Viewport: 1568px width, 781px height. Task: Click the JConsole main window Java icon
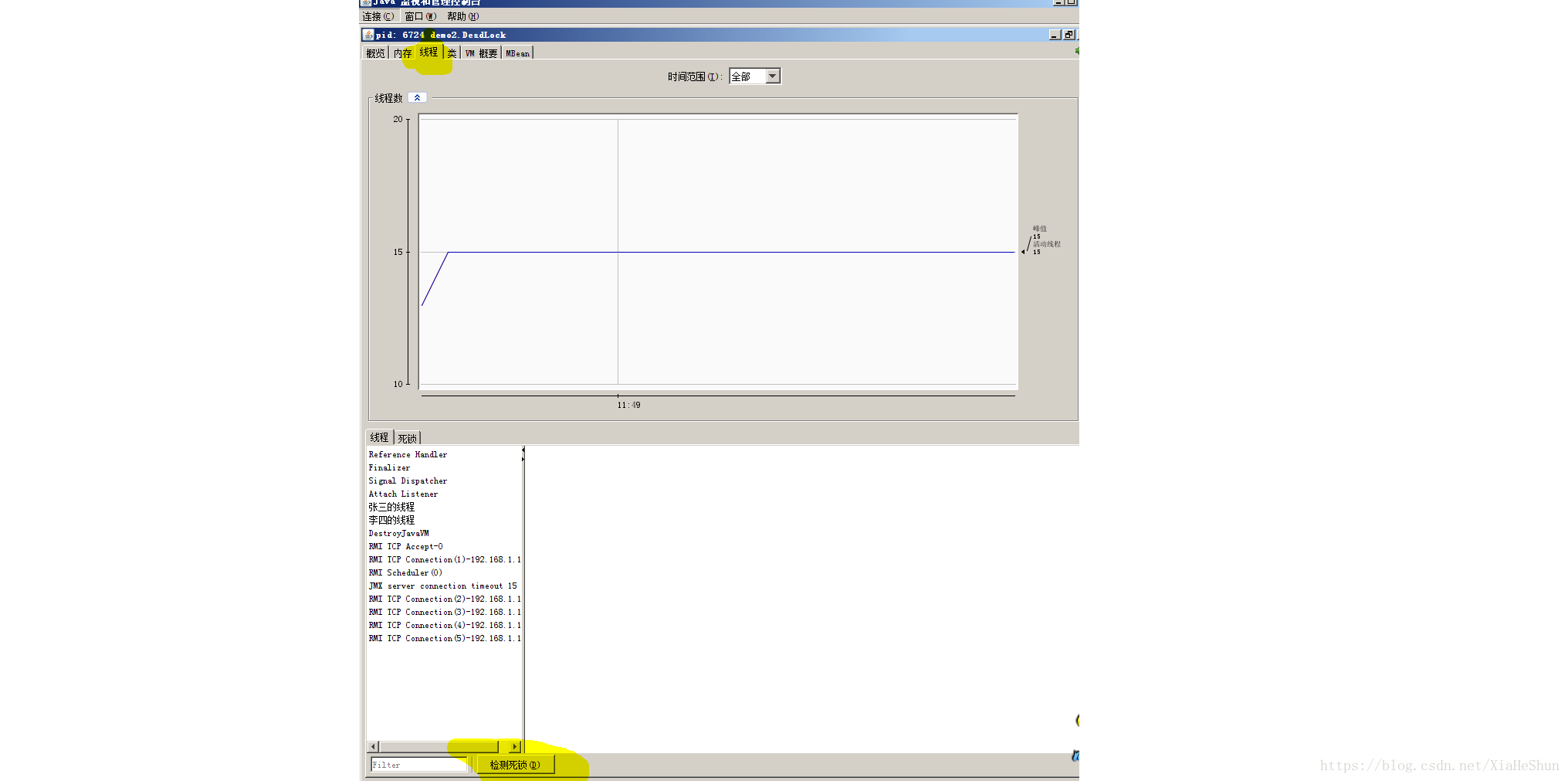(x=366, y=2)
